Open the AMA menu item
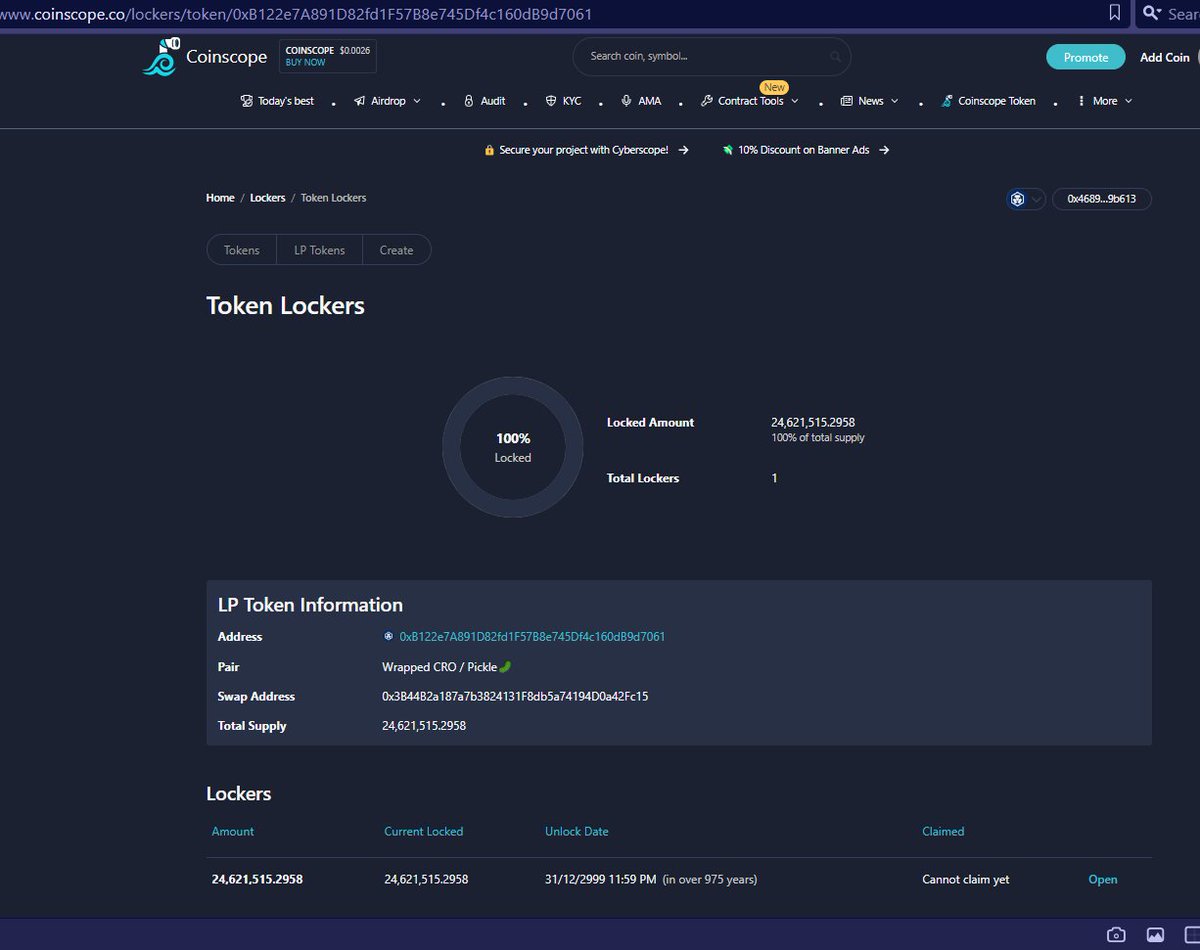 [641, 101]
